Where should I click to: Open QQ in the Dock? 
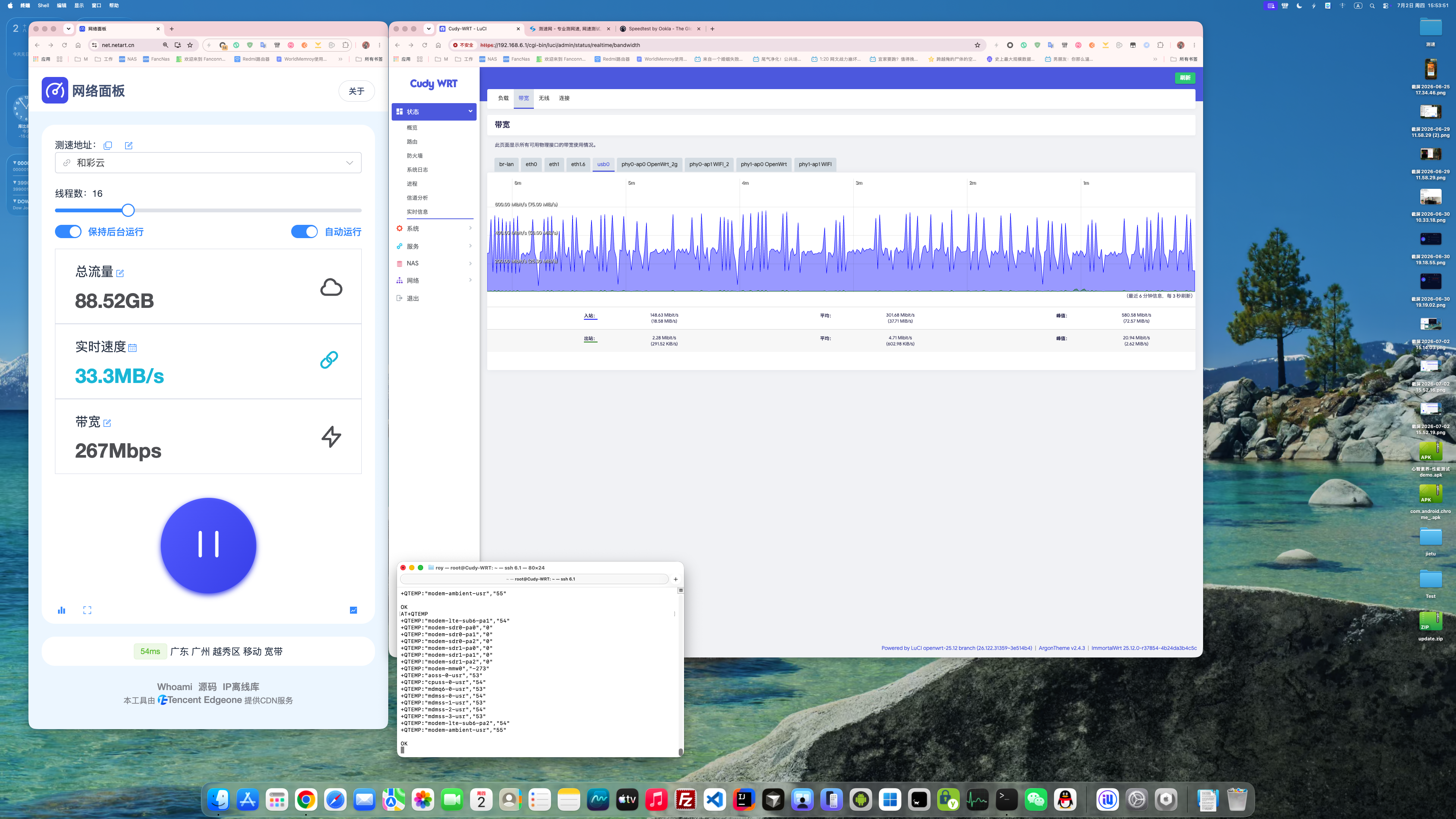tap(1065, 799)
